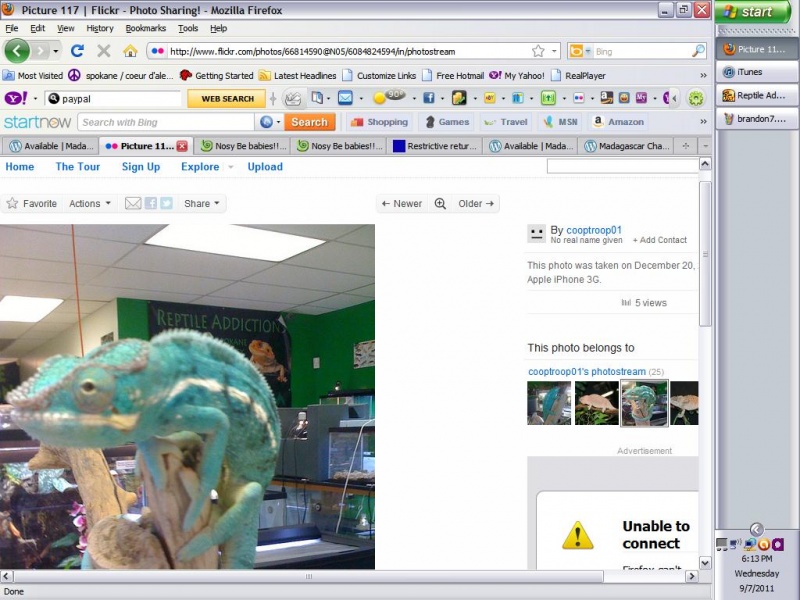
Task: Open the Bookmarks menu
Action: [145, 28]
